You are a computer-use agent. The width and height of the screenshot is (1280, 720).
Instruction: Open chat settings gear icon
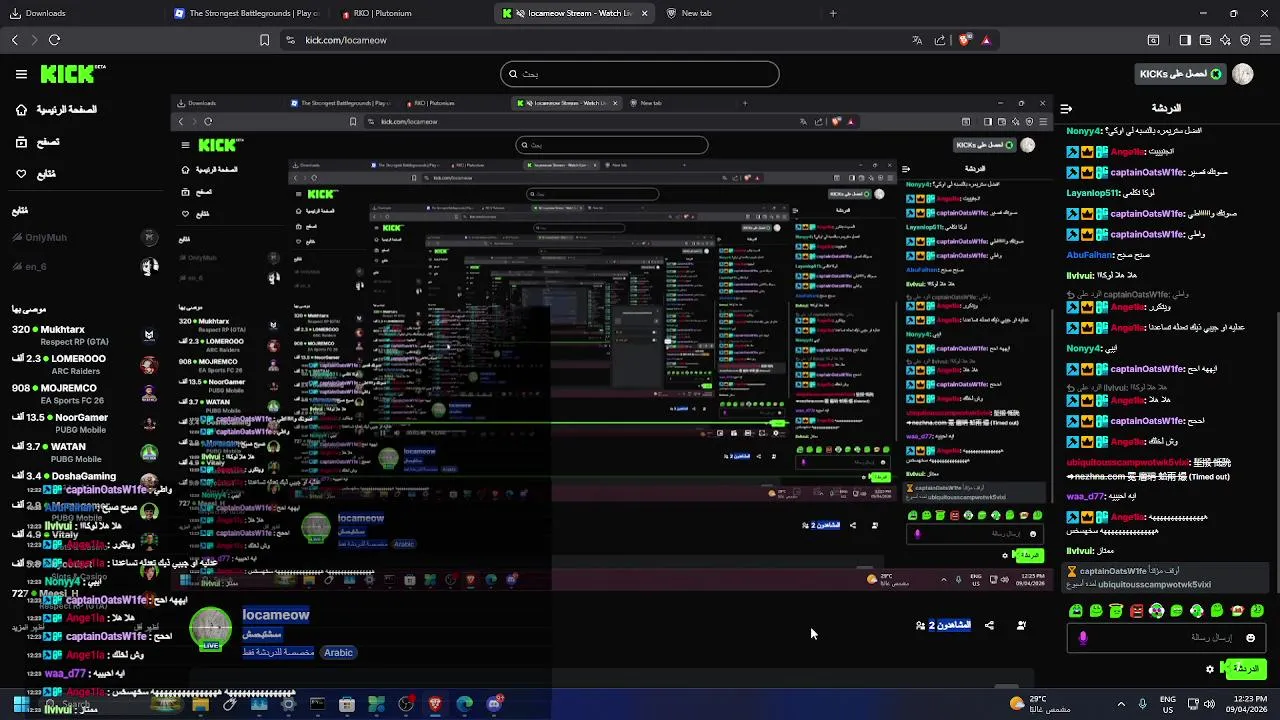1210,669
